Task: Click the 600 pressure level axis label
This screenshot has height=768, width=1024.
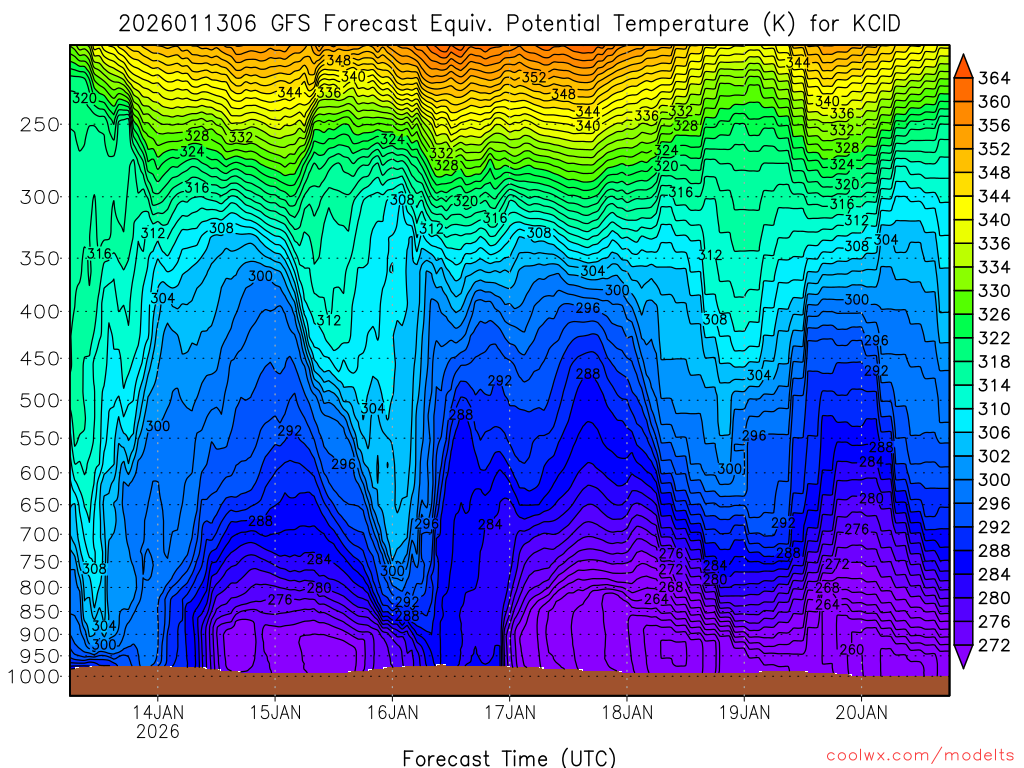Action: [x=40, y=473]
